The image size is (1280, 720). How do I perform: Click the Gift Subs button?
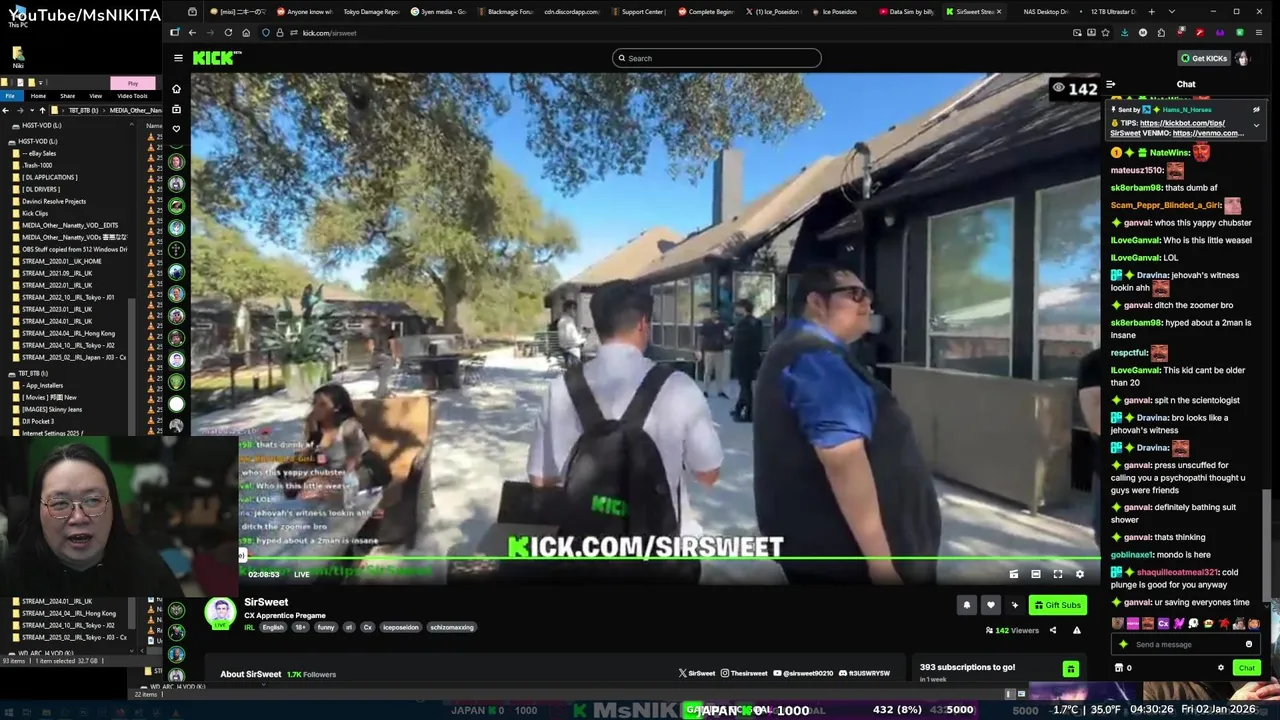pyautogui.click(x=1057, y=605)
